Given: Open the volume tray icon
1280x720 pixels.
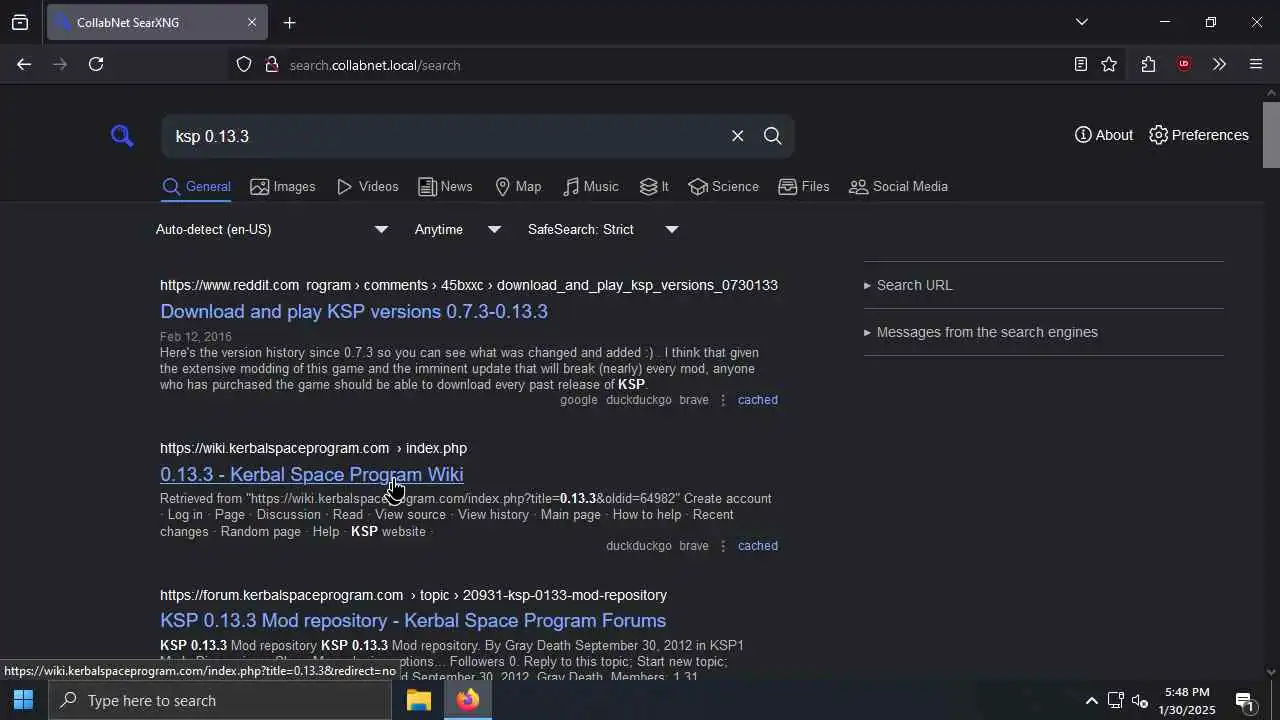Looking at the screenshot, I should 1140,700.
